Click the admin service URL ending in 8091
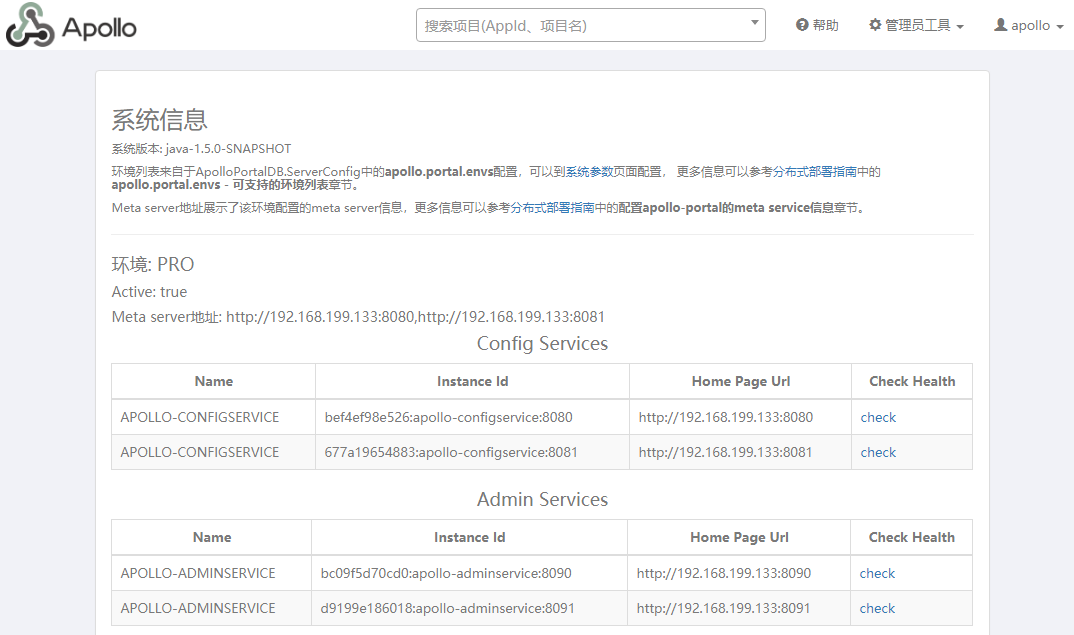This screenshot has height=635, width=1074. pos(724,608)
